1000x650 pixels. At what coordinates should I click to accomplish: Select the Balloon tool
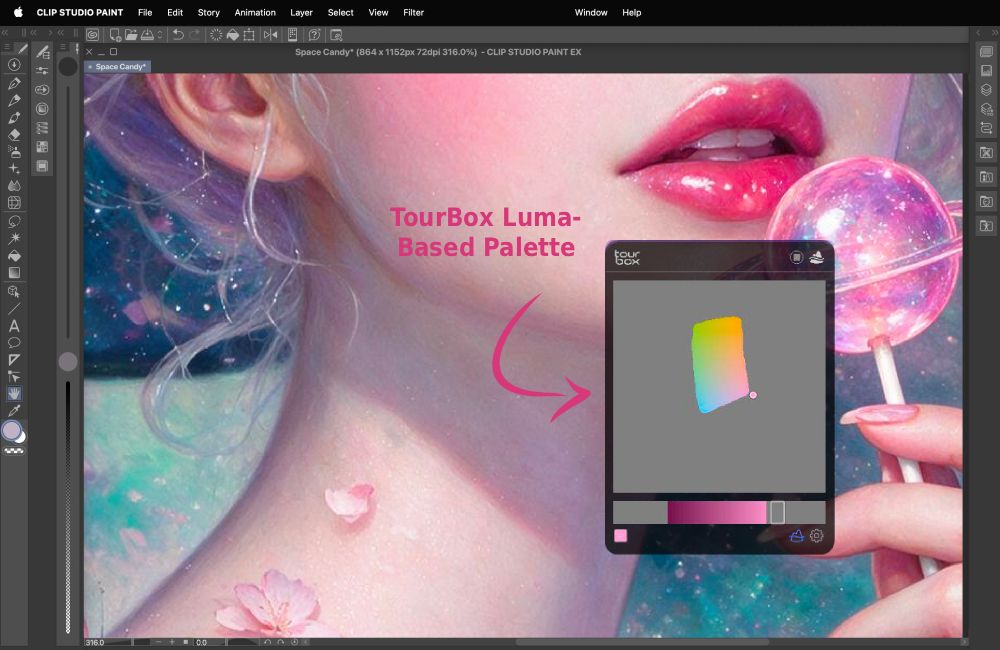tap(14, 343)
